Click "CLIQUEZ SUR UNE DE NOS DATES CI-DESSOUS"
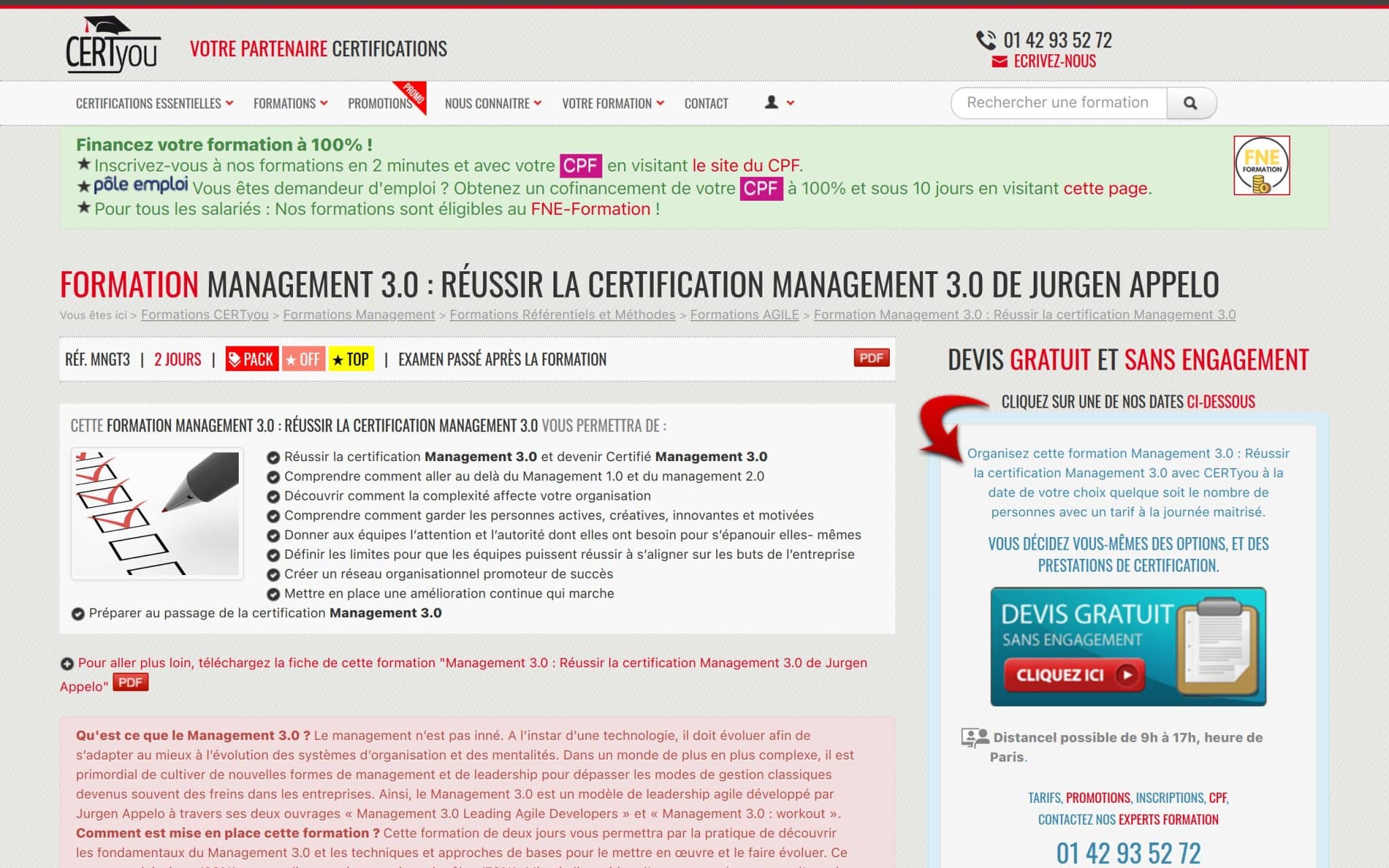Image resolution: width=1389 pixels, height=868 pixels. [1128, 401]
